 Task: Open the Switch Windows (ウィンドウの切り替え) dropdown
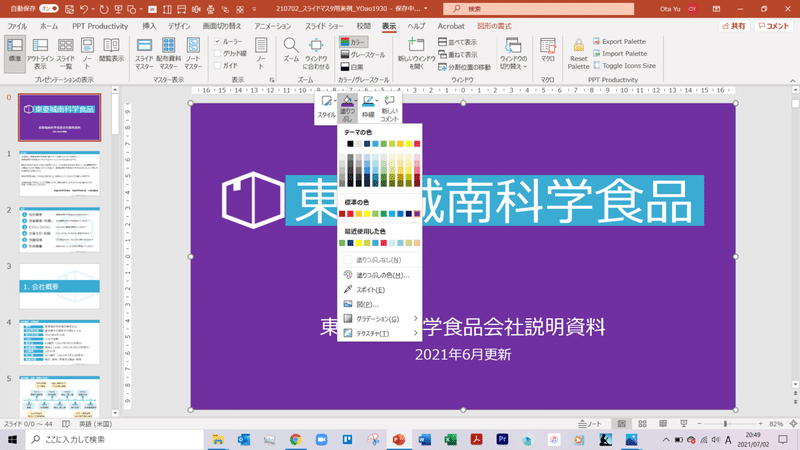pos(513,53)
